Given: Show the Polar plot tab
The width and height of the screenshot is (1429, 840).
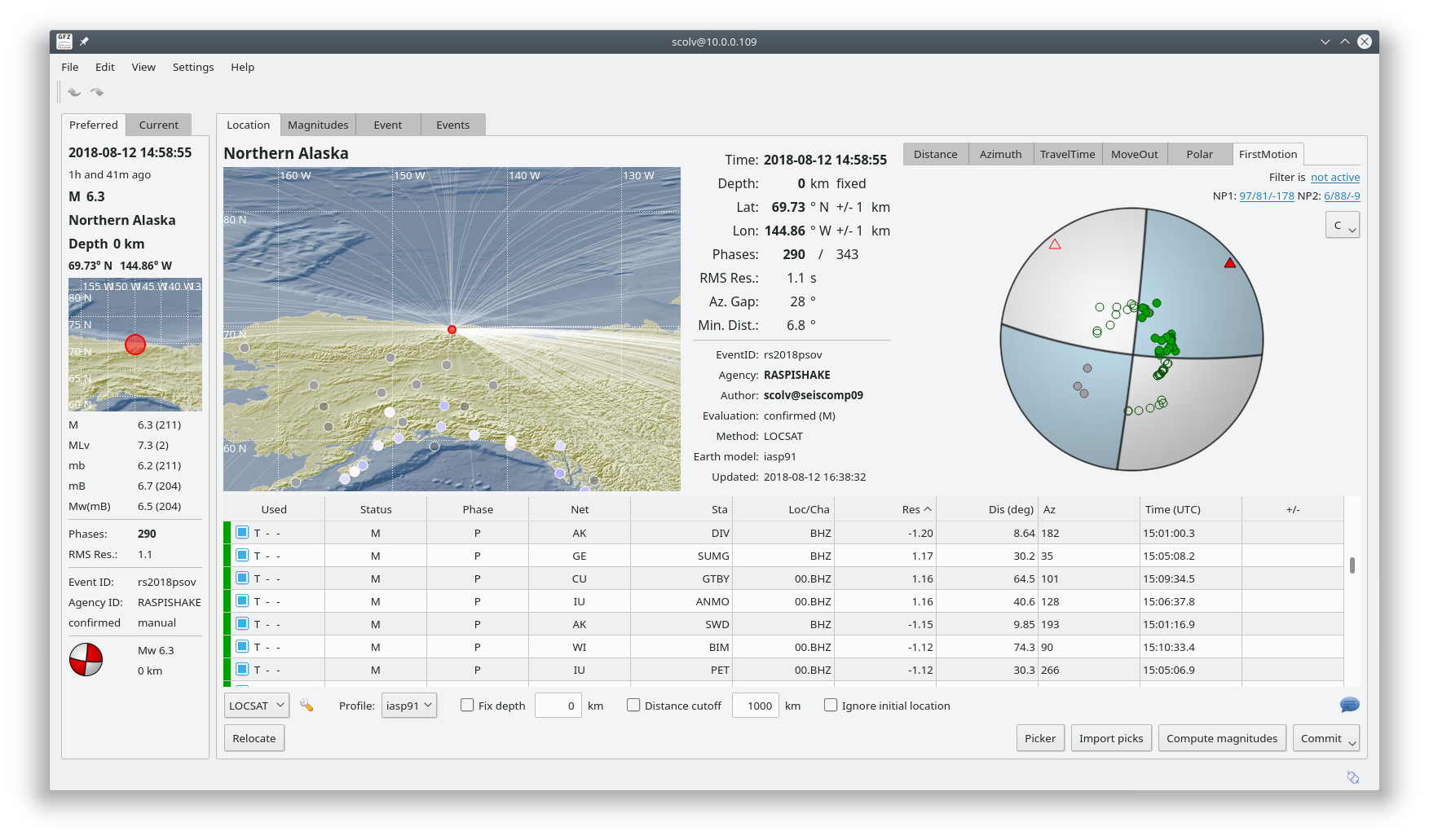Looking at the screenshot, I should pos(1200,154).
